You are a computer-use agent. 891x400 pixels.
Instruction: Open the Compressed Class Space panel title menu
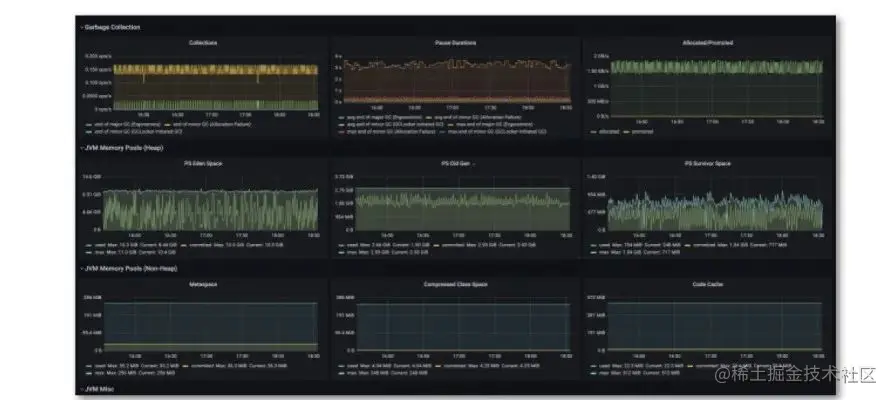455,284
